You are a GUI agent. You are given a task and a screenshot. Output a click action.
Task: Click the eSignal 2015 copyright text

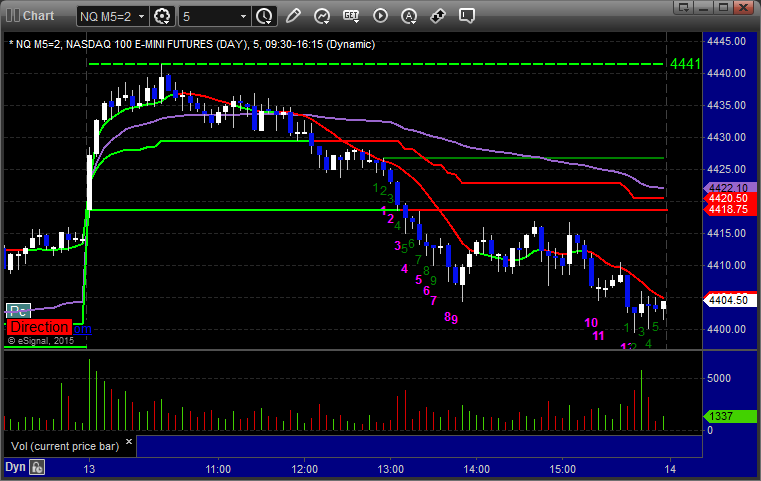tap(41, 341)
